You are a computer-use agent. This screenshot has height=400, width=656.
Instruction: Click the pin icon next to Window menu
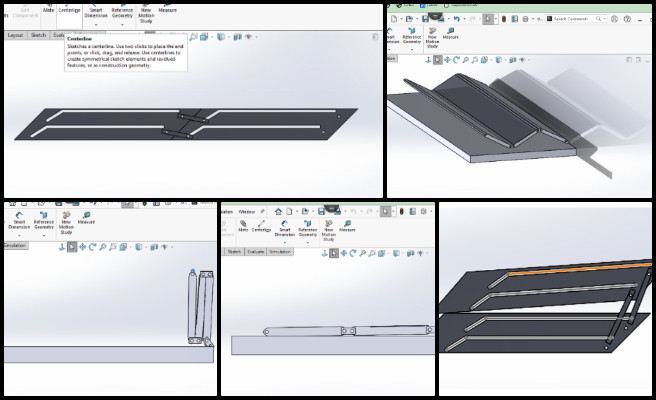click(263, 212)
